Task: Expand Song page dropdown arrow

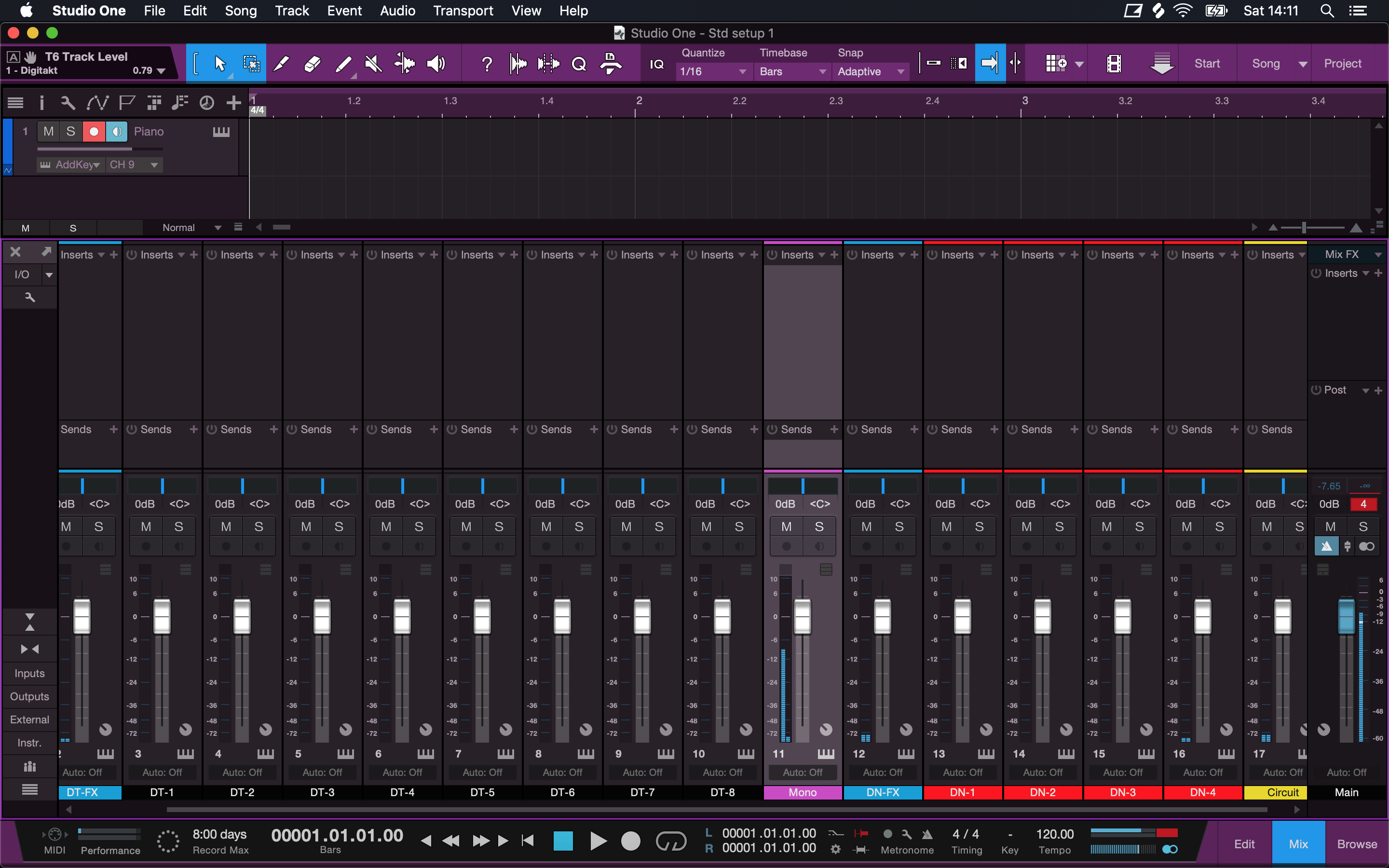Action: point(1303,64)
